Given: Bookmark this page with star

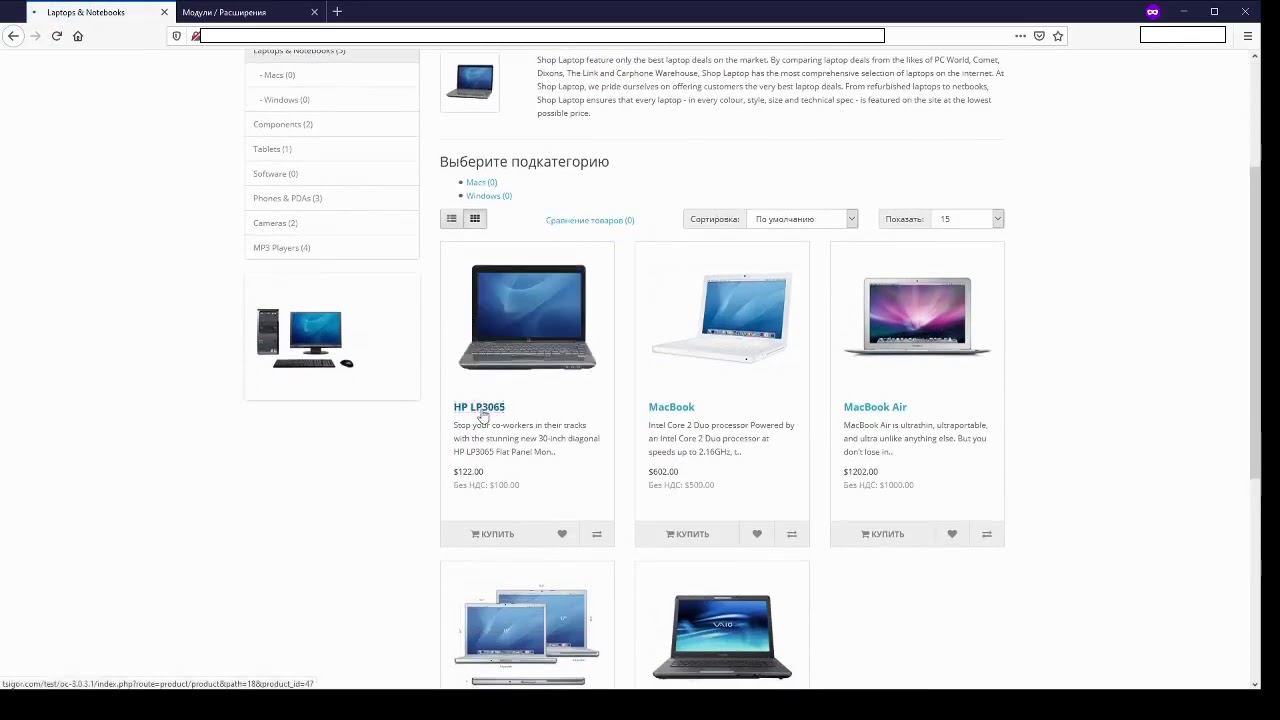Looking at the screenshot, I should (1058, 36).
